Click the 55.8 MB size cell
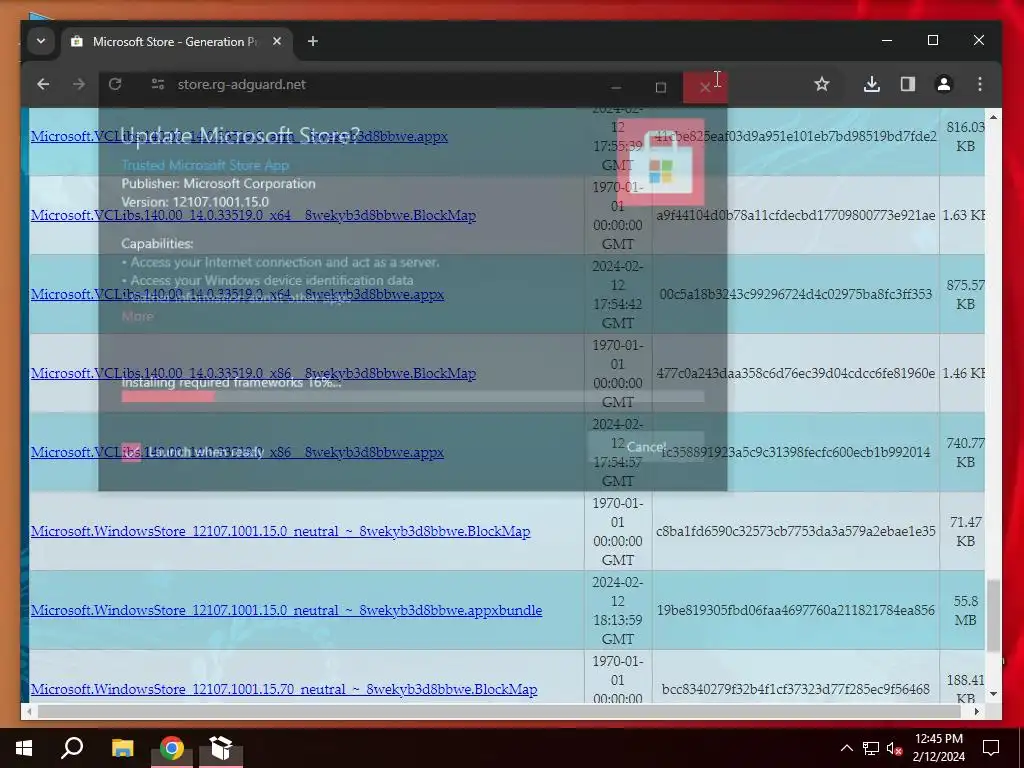1024x768 pixels. pos(965,610)
